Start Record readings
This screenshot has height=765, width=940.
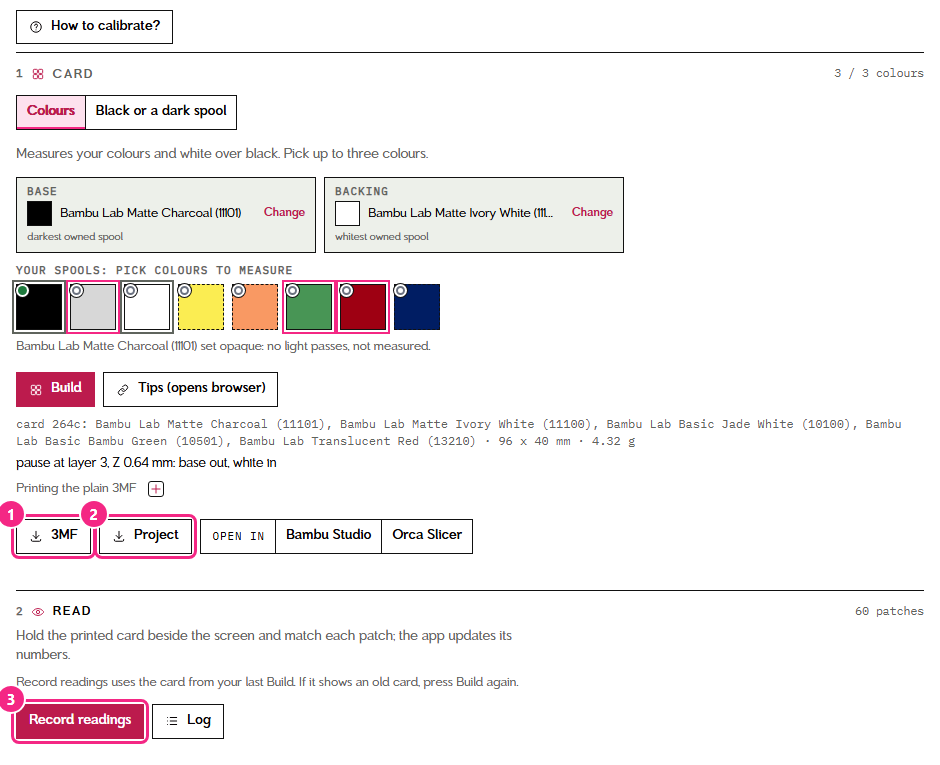[x=80, y=721]
